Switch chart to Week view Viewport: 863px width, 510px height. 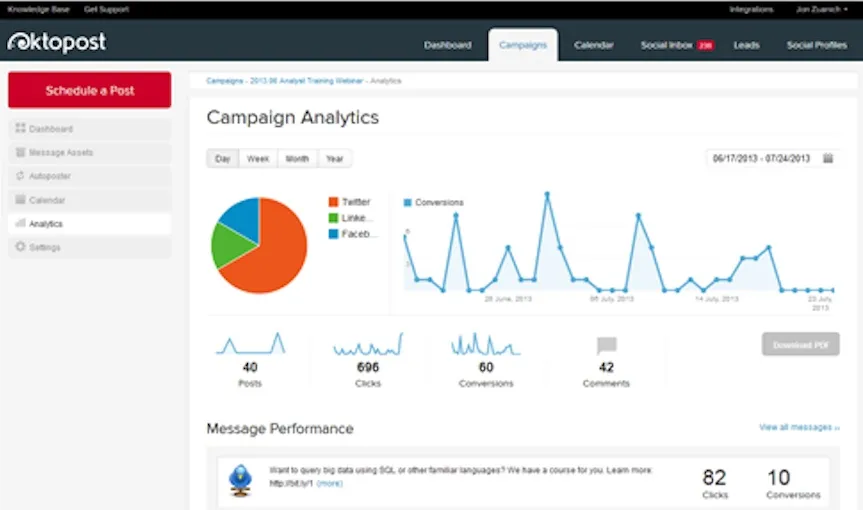pyautogui.click(x=258, y=158)
